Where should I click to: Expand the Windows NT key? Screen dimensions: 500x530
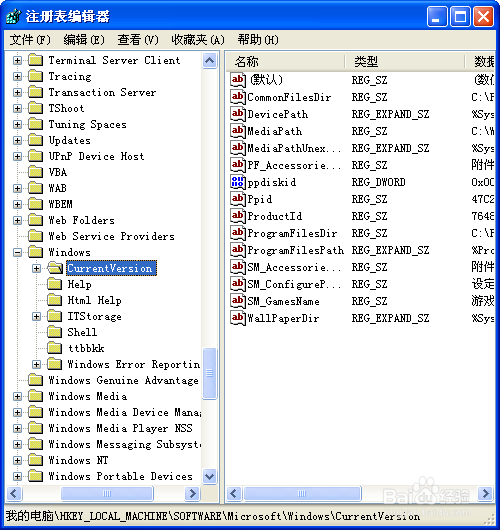click(x=17, y=460)
